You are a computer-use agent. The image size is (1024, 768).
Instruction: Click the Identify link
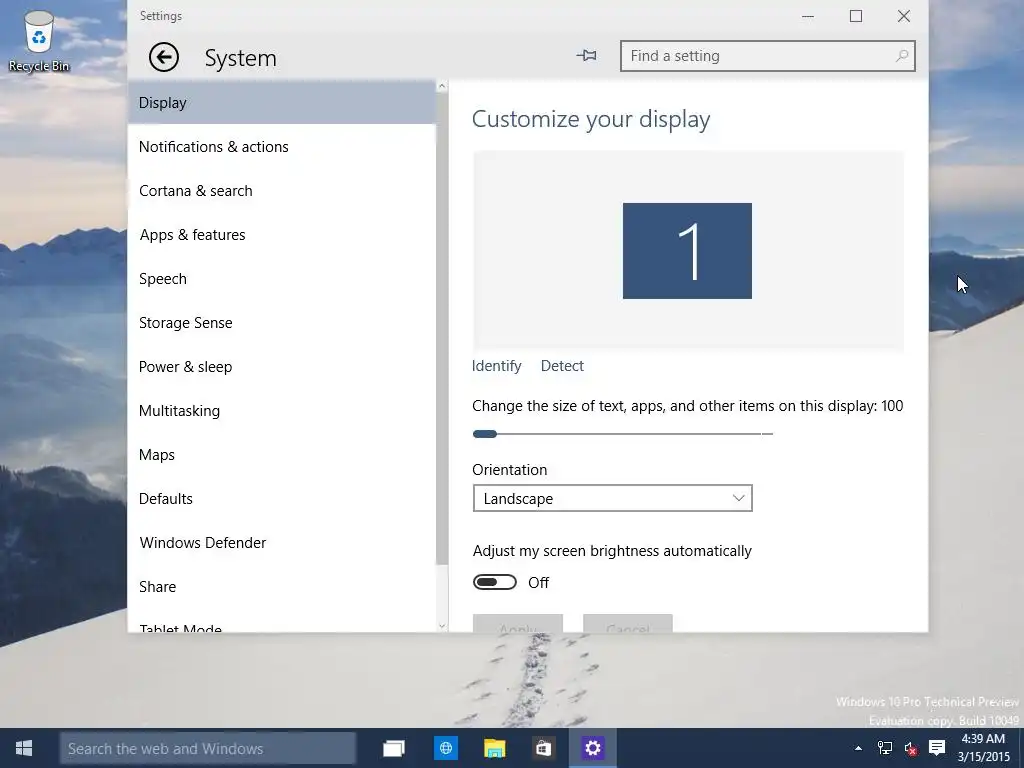click(x=496, y=366)
